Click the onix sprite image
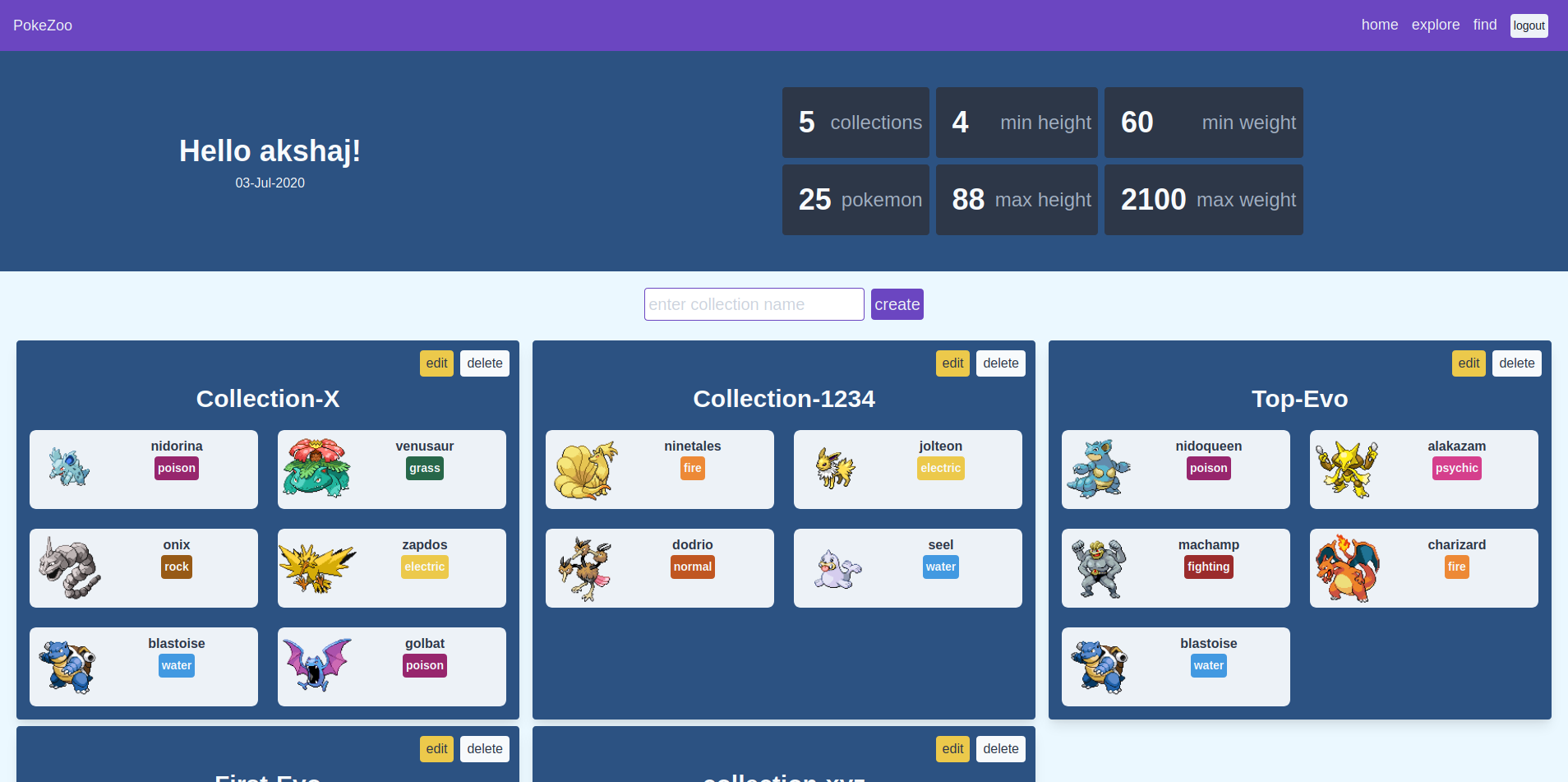This screenshot has width=1568, height=782. pyautogui.click(x=69, y=567)
